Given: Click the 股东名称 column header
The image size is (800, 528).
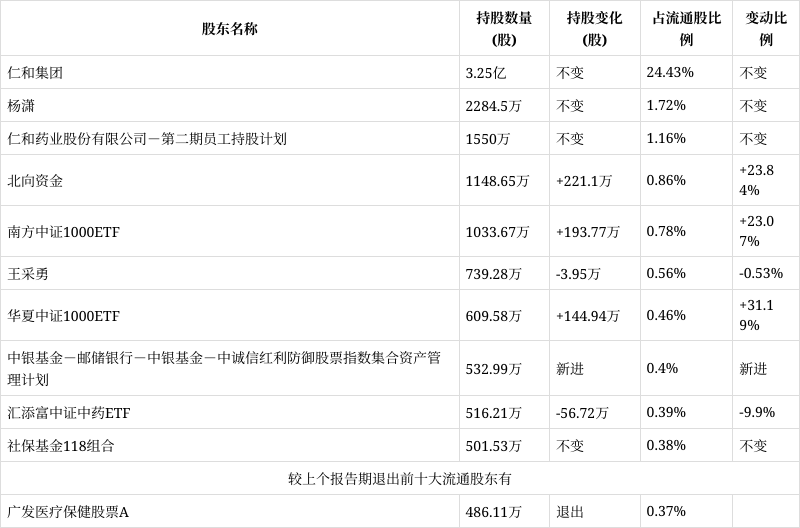Looking at the screenshot, I should click(x=229, y=29).
